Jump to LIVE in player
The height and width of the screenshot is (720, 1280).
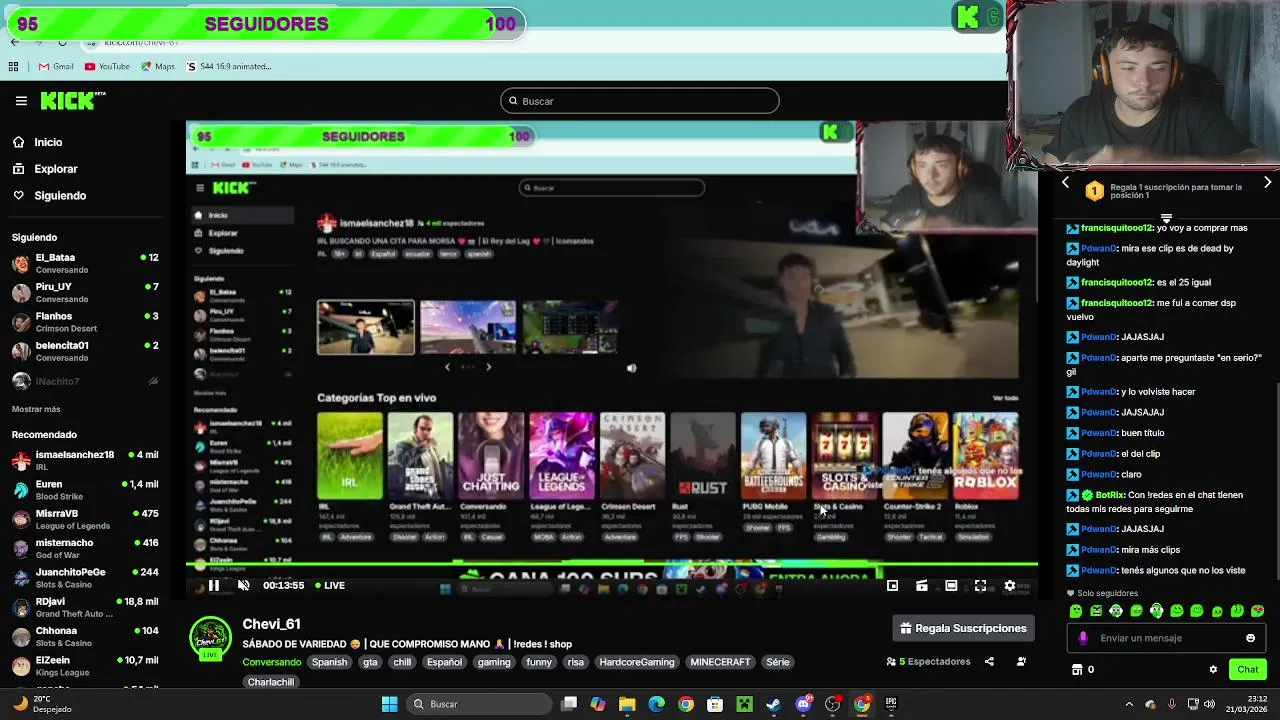(x=330, y=586)
